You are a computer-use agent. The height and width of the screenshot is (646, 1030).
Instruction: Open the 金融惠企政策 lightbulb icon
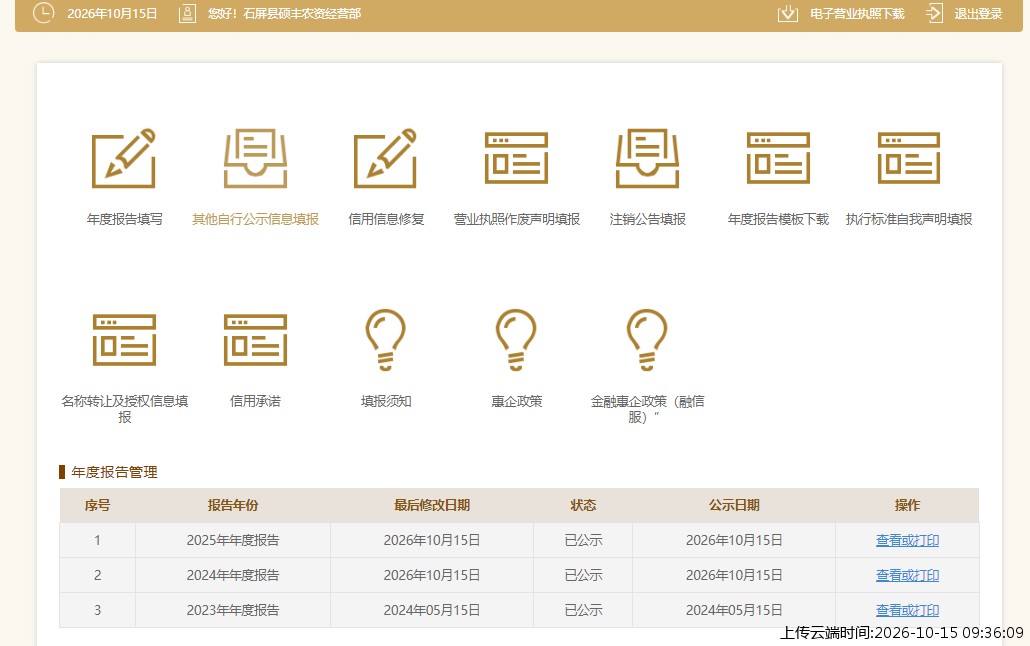(x=647, y=340)
